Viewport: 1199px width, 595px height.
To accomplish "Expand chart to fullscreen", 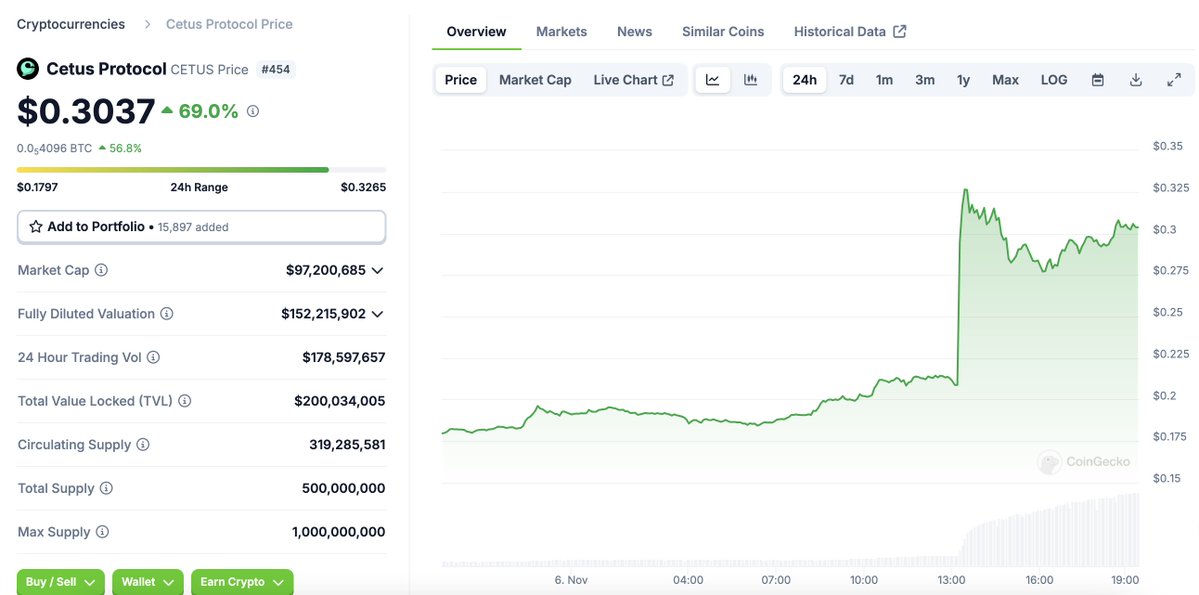I will (x=1175, y=80).
